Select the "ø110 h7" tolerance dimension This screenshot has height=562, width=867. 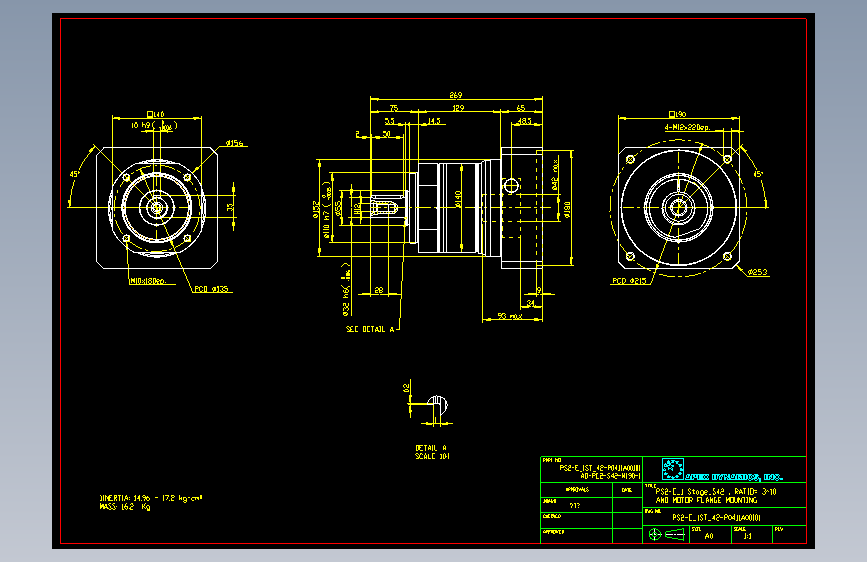328,210
